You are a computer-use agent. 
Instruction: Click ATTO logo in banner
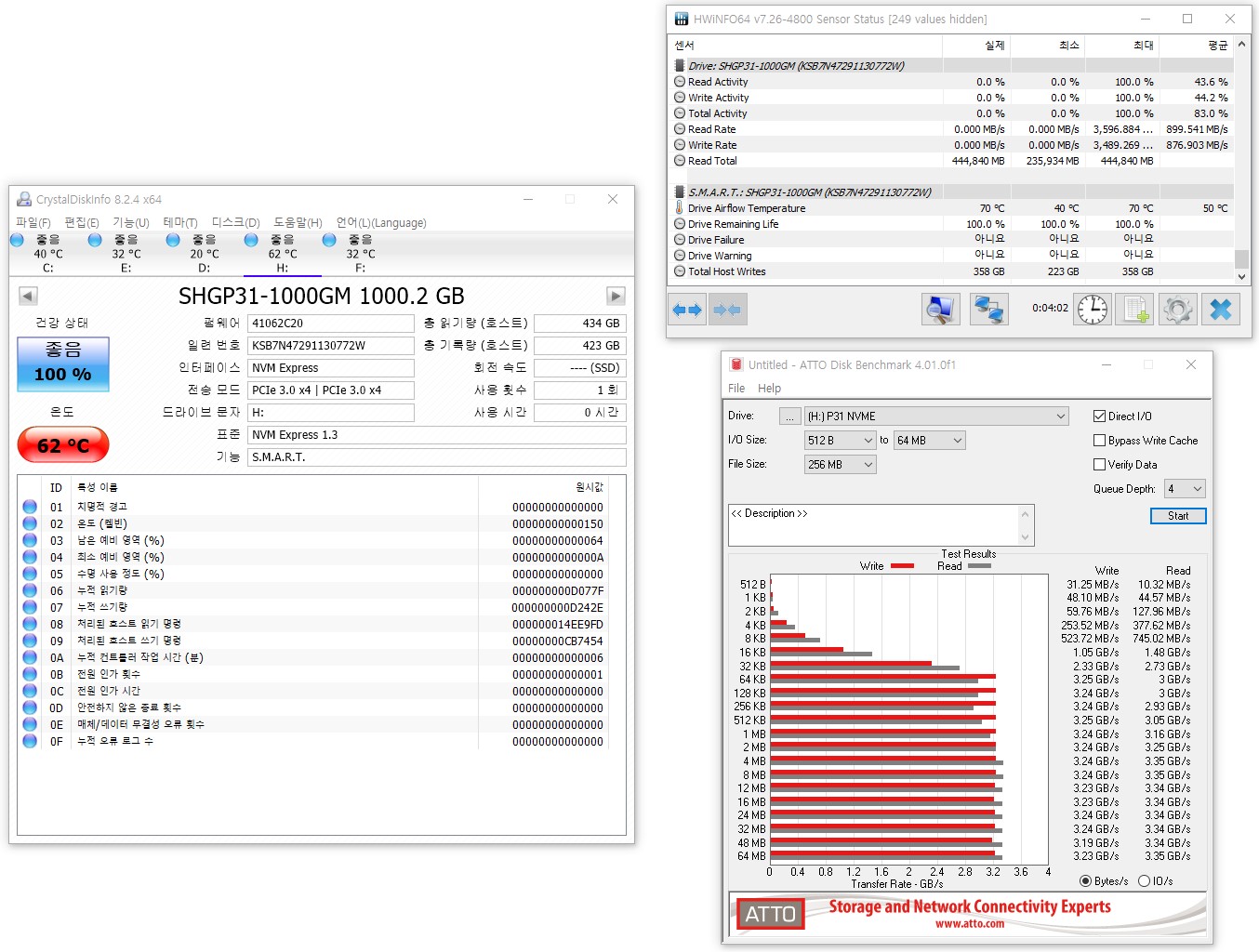pos(770,914)
